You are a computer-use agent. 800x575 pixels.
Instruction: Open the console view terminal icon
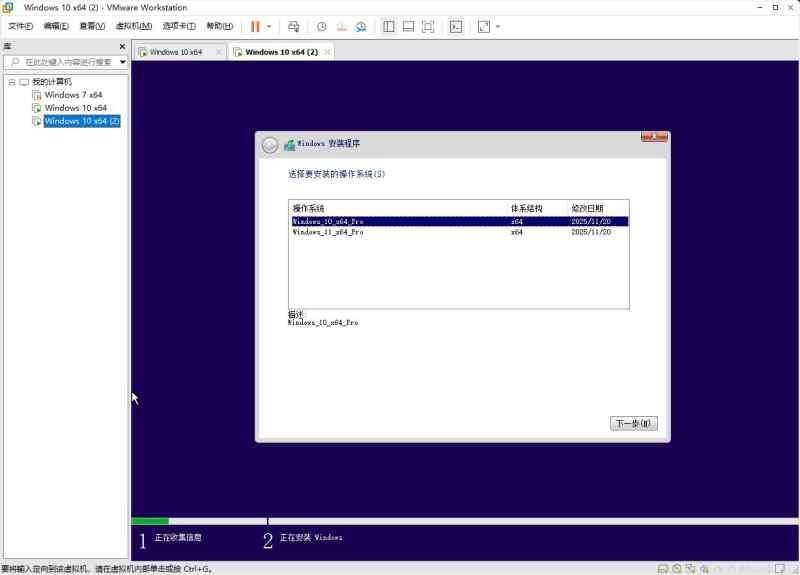click(x=456, y=27)
